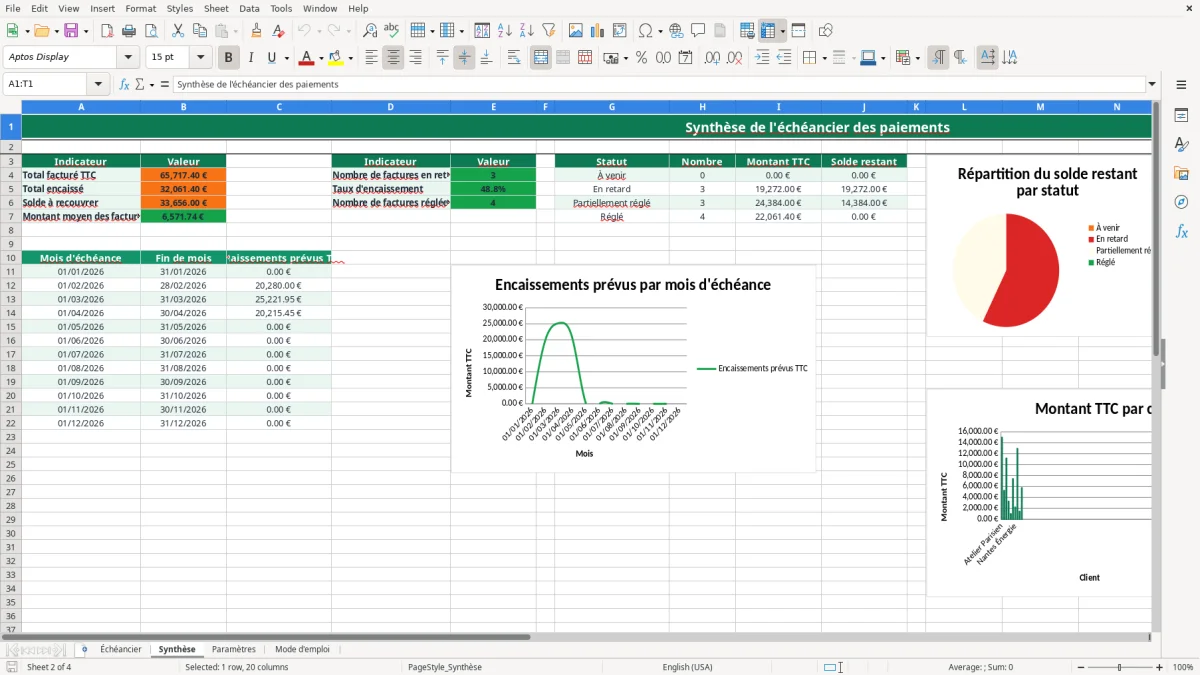Screen dimensions: 1200x675
Task: Click the Sum (Σ) button
Action: 139,84
